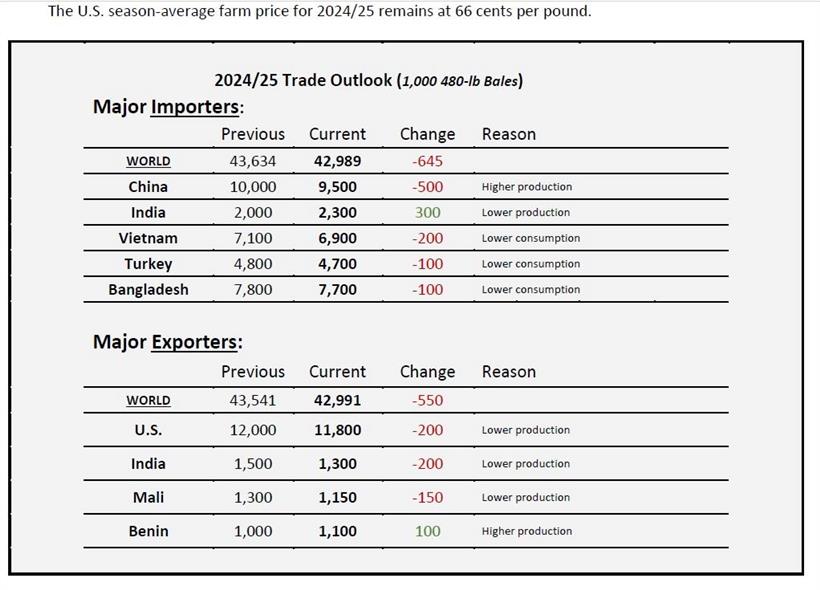
Task: Select the green 300 change value
Action: click(427, 212)
